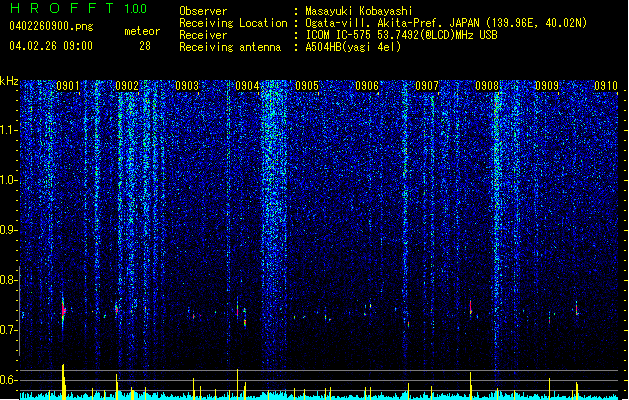
Task: Click the strong red meteor echo after 0901
Action: tap(63, 310)
